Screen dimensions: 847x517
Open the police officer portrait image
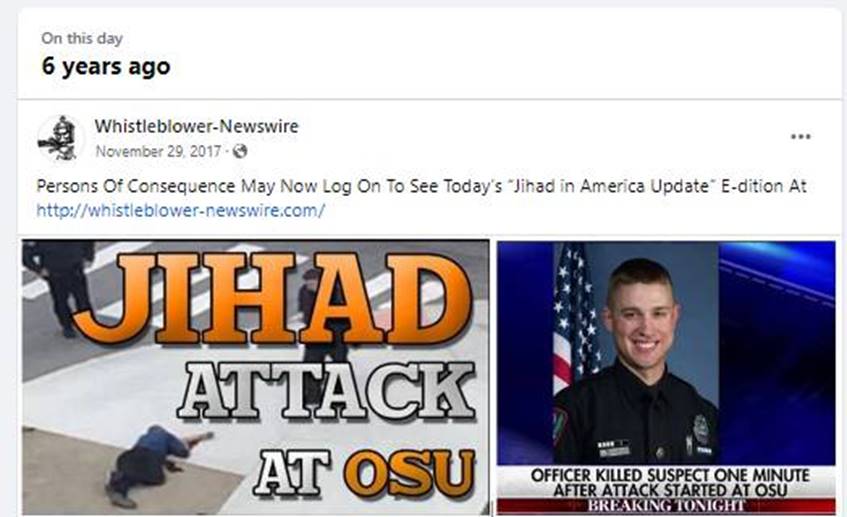click(x=666, y=377)
